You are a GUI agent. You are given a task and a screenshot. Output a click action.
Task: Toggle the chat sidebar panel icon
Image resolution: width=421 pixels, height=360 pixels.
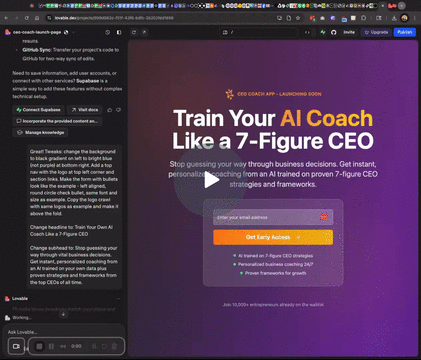(119, 32)
